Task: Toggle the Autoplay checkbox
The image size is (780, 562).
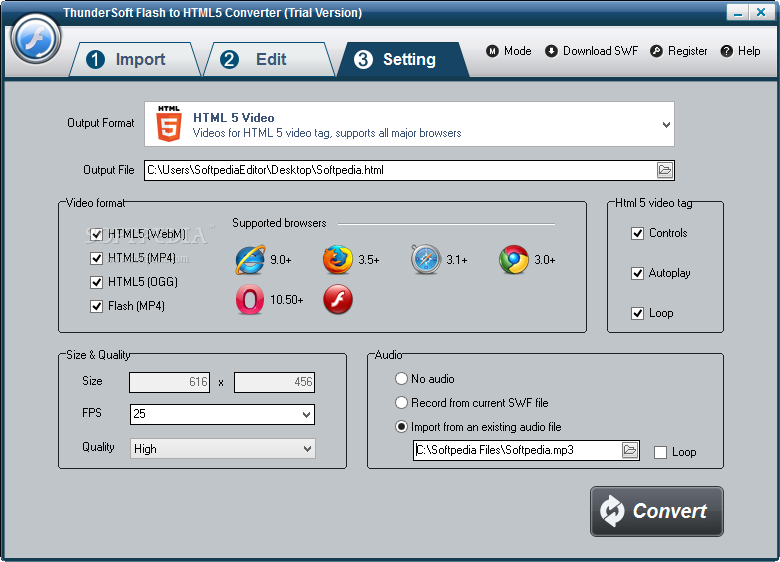Action: pos(637,273)
